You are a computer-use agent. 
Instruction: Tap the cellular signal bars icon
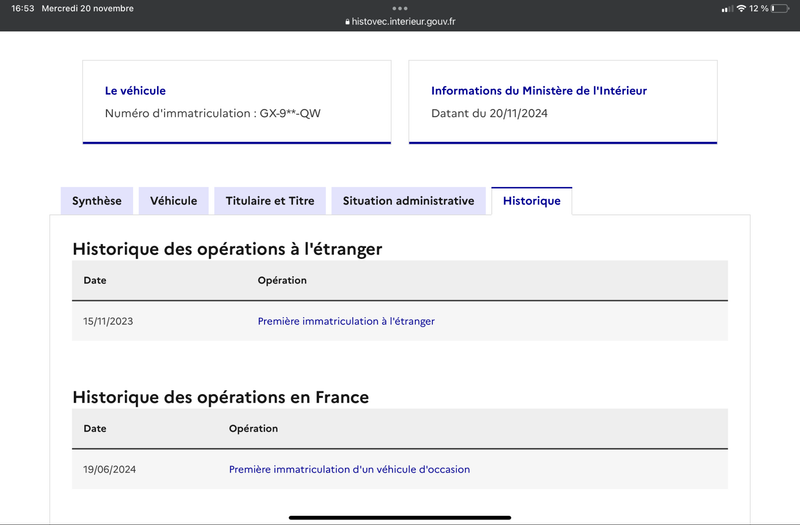pos(727,9)
